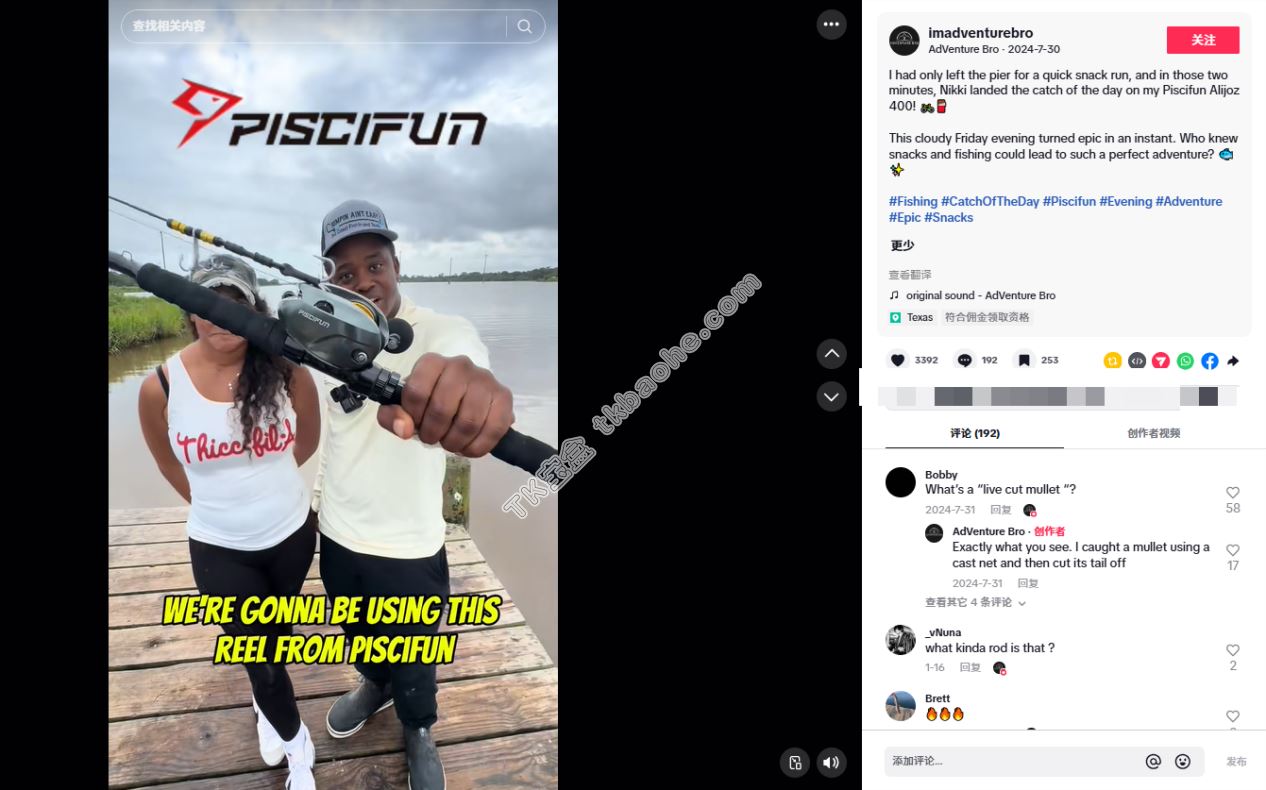
Task: Open the emoji picker in comment box
Action: tap(1182, 762)
